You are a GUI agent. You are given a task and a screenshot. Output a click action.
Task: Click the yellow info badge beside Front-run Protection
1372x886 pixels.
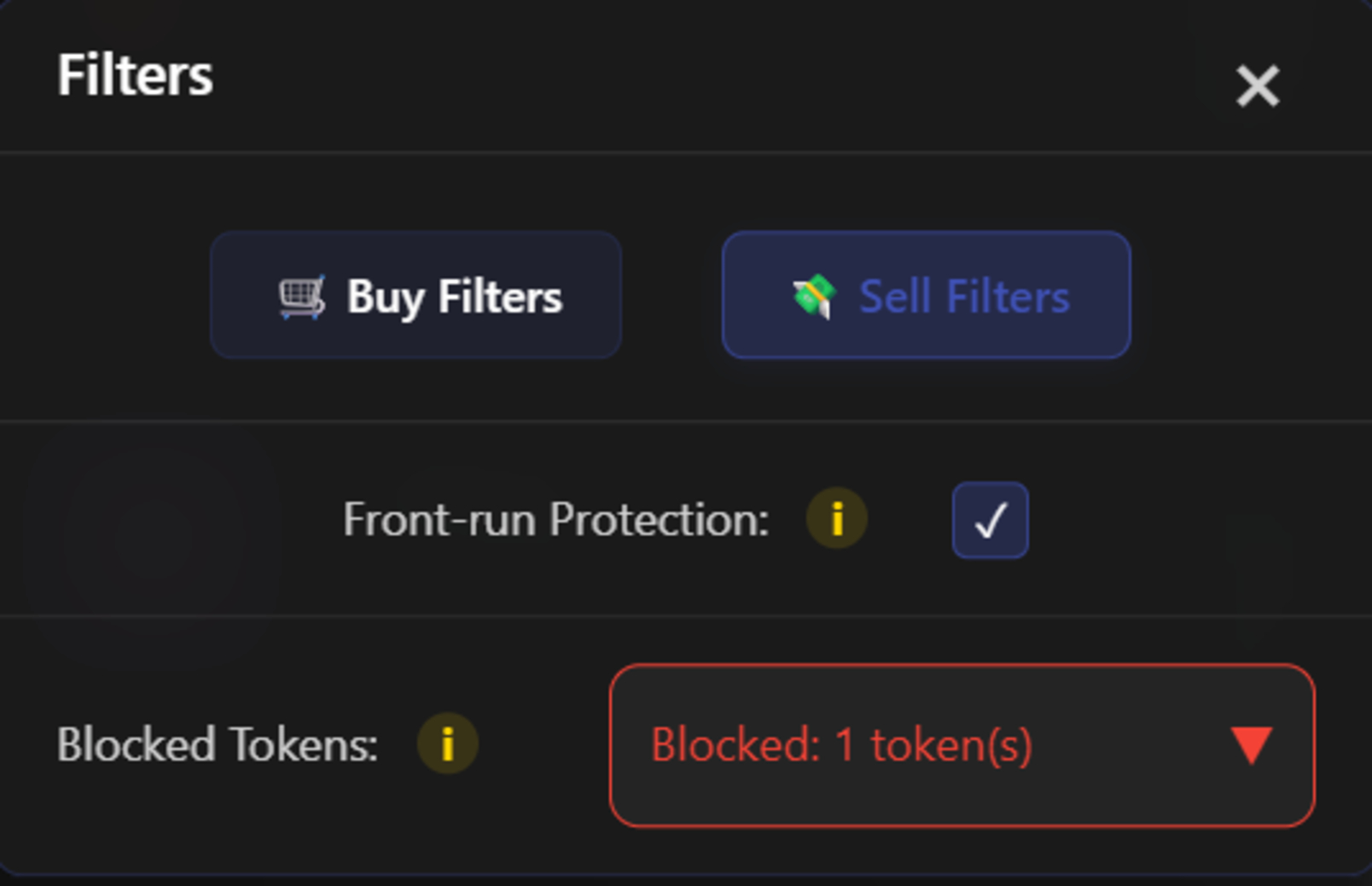click(x=837, y=519)
